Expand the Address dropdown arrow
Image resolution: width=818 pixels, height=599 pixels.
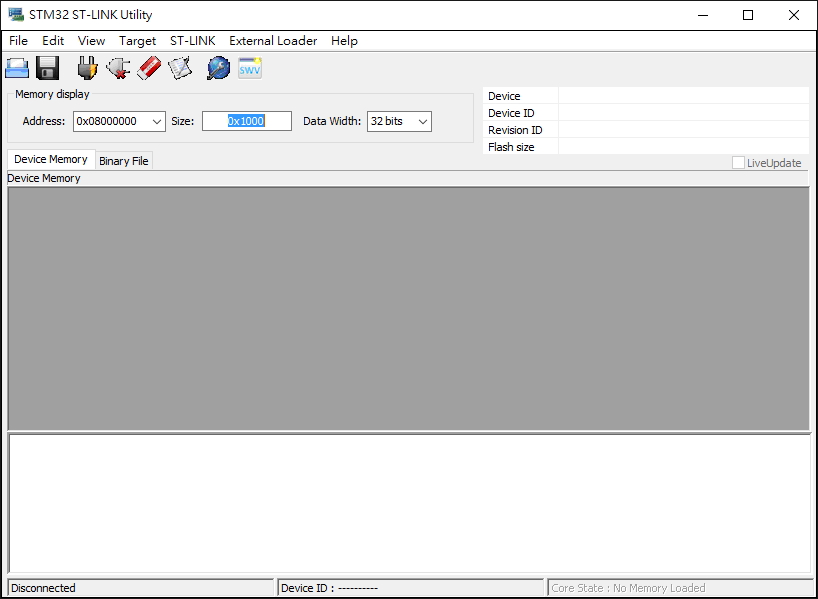[x=157, y=122]
